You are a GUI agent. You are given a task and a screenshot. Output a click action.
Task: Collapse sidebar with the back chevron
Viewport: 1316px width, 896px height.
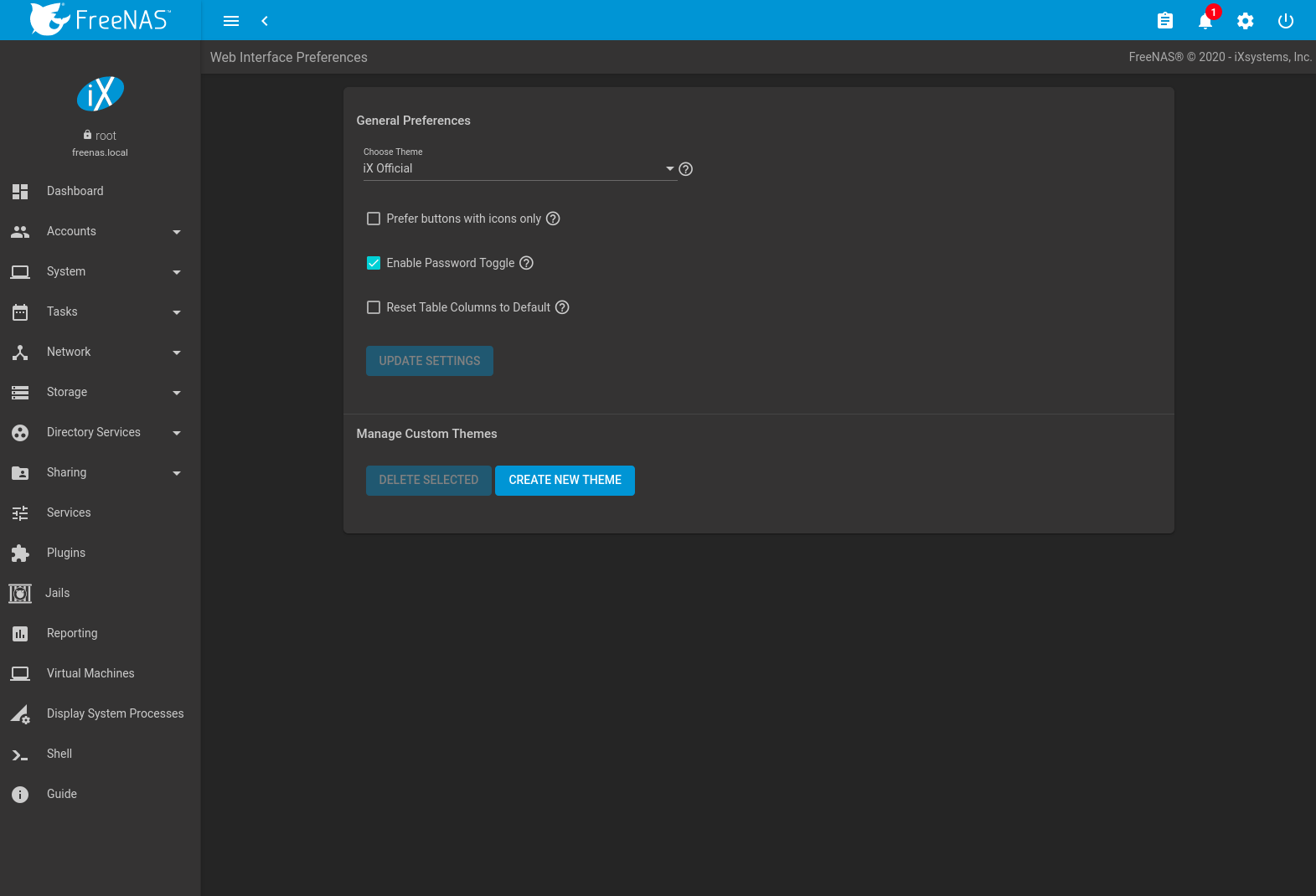click(x=265, y=21)
